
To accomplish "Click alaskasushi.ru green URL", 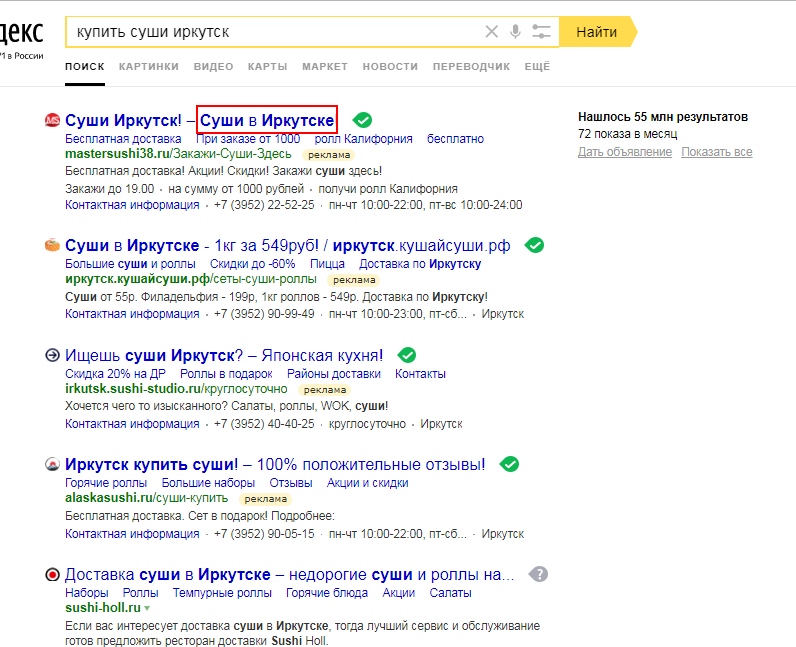I will [147, 498].
